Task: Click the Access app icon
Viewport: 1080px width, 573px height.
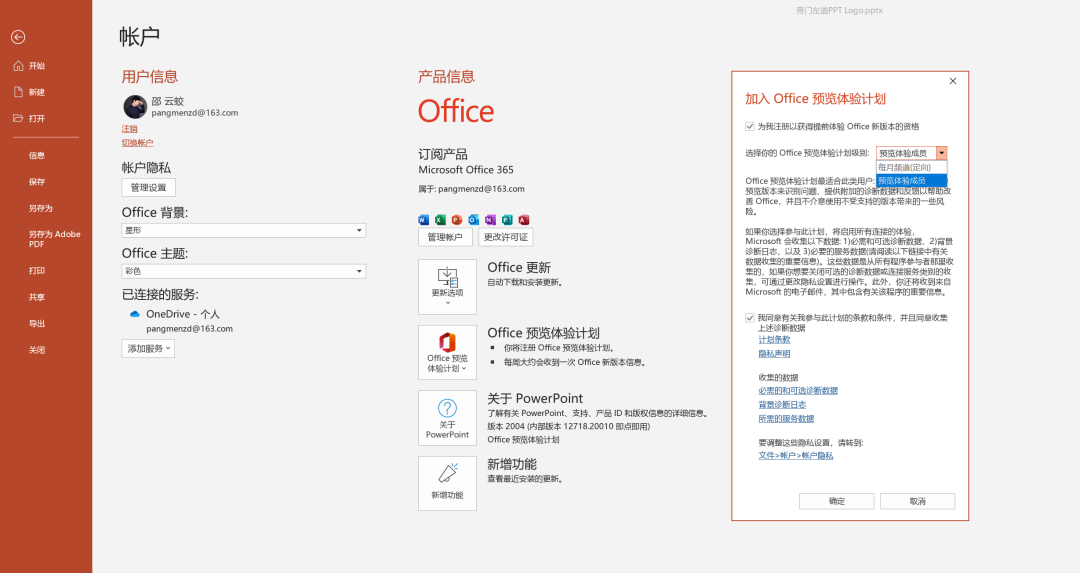Action: (523, 220)
